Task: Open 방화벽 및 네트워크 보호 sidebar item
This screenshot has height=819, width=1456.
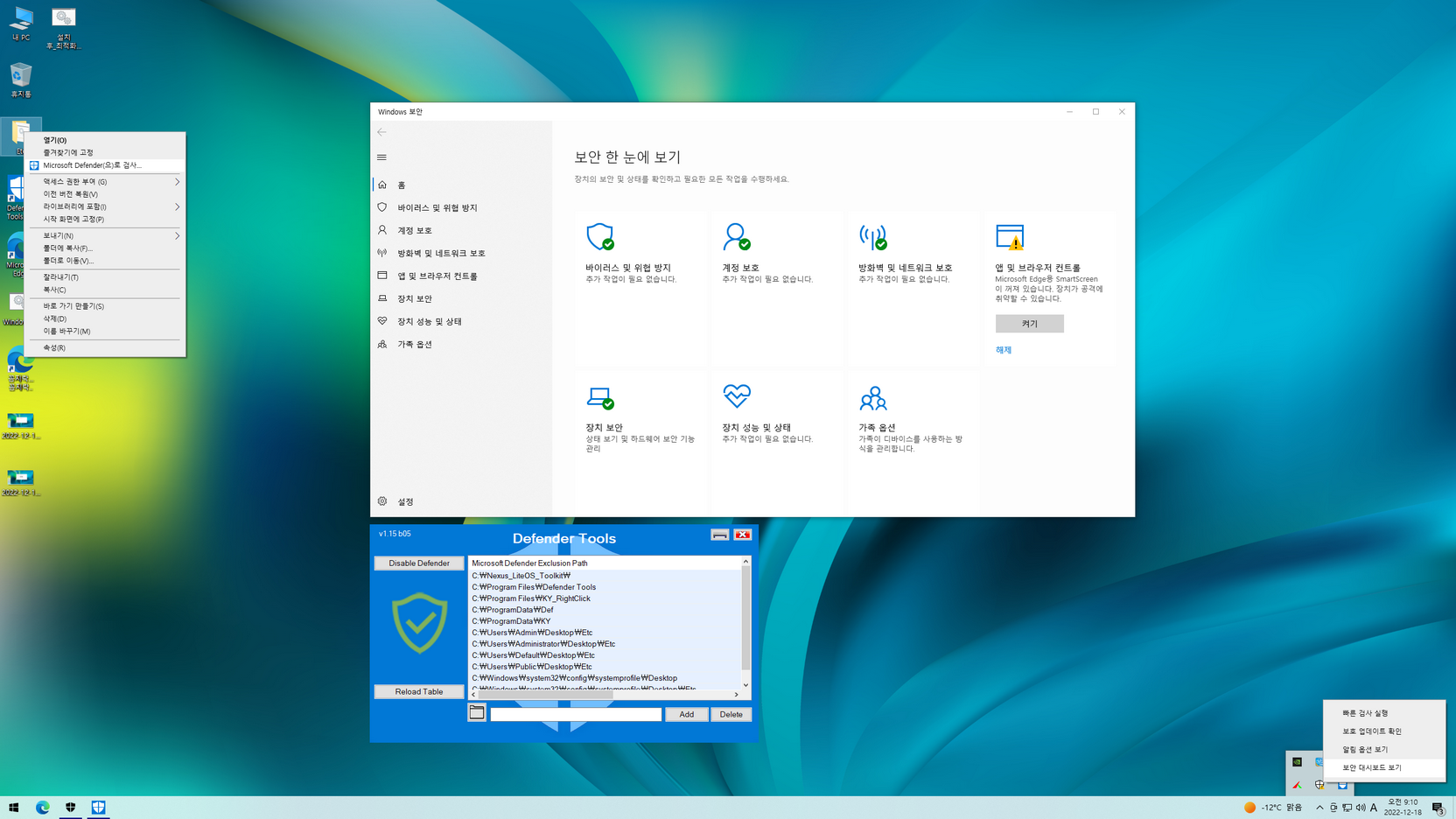Action: click(x=461, y=253)
